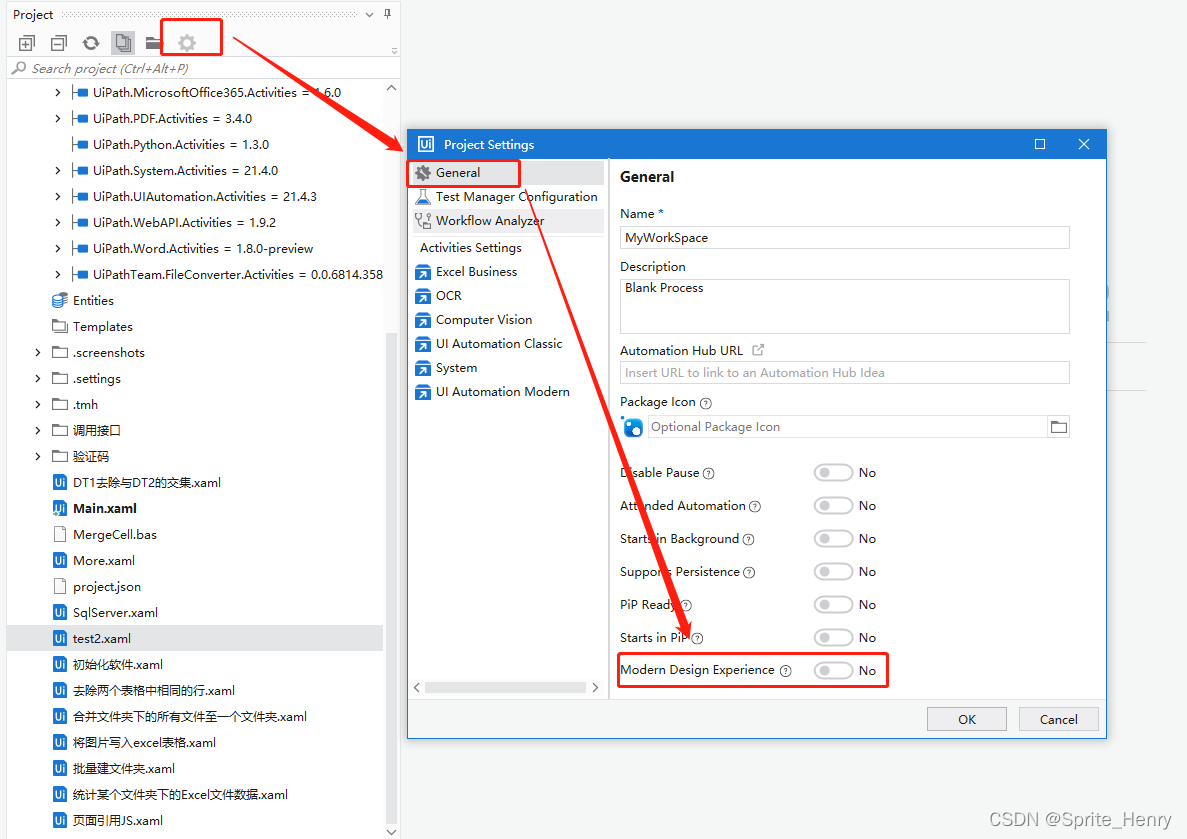
Task: Toggle Starts in PiP switch
Action: [x=833, y=638]
